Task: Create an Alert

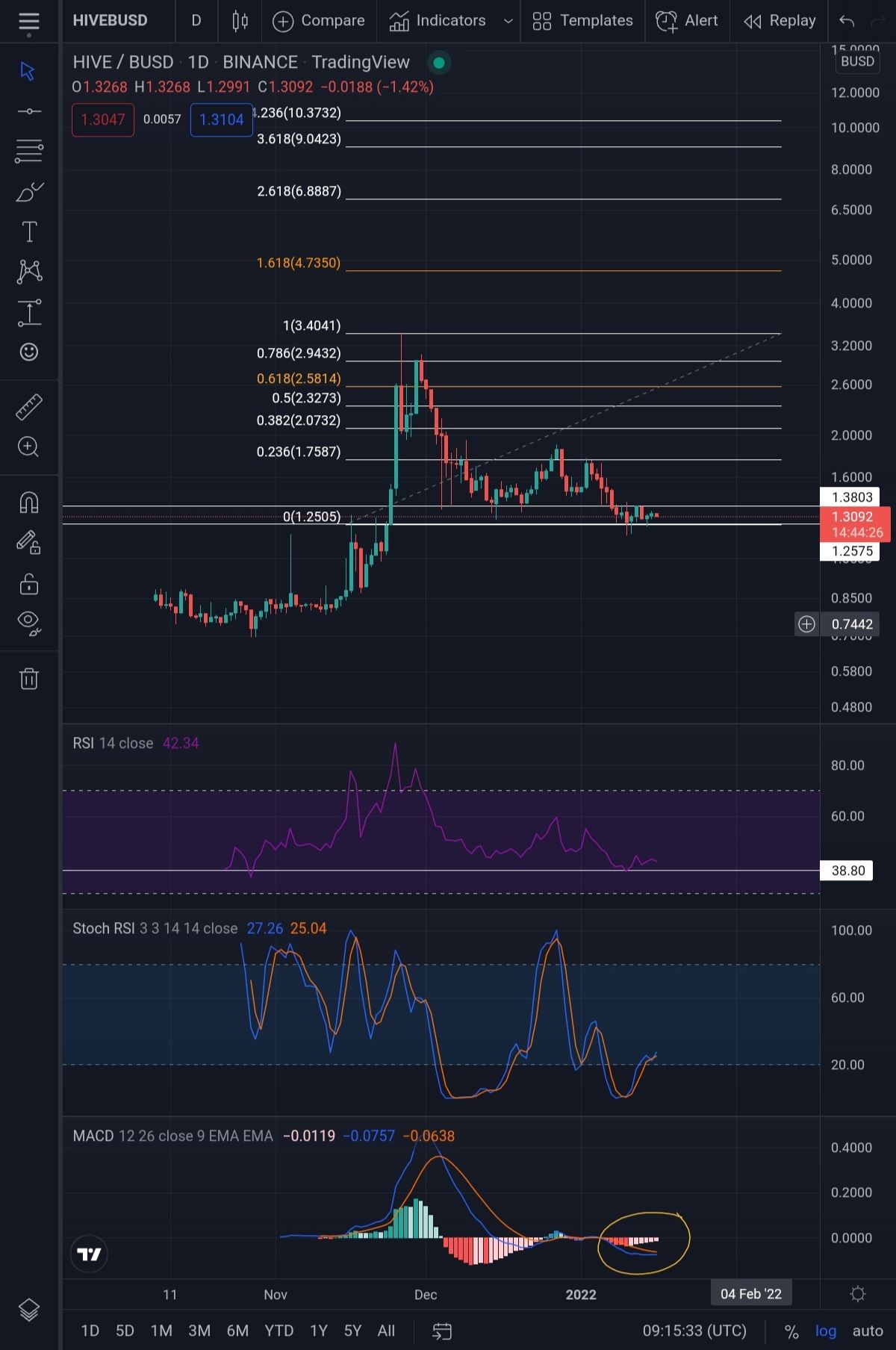Action: (686, 21)
